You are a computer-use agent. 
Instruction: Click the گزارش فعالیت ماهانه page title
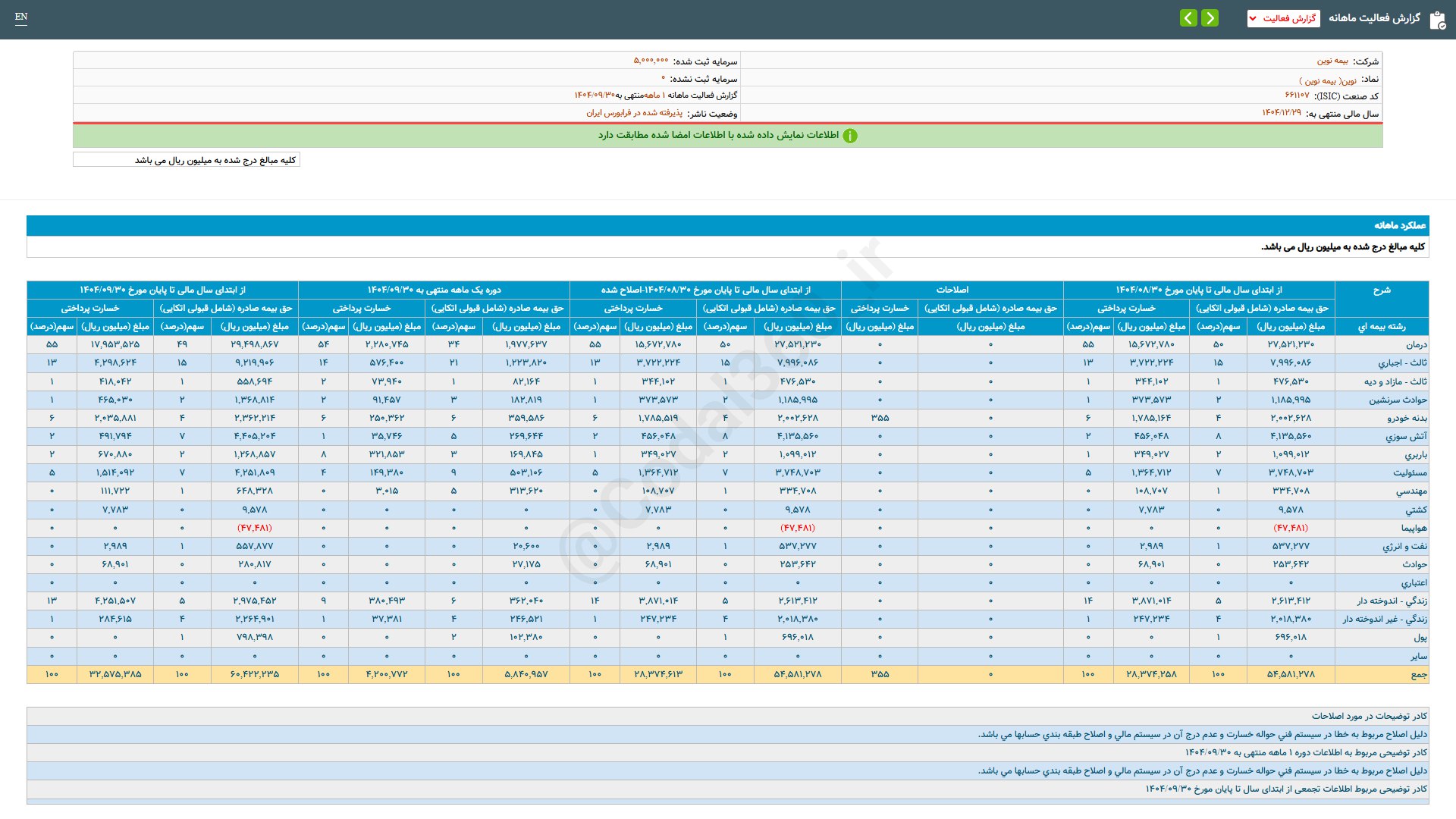click(1373, 18)
